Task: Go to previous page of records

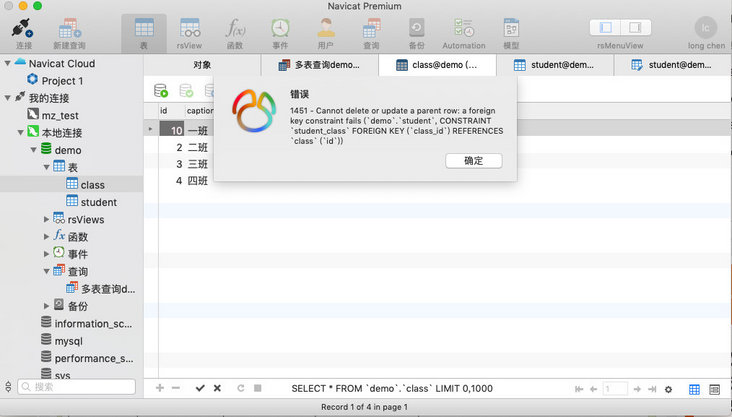Action: coord(593,389)
